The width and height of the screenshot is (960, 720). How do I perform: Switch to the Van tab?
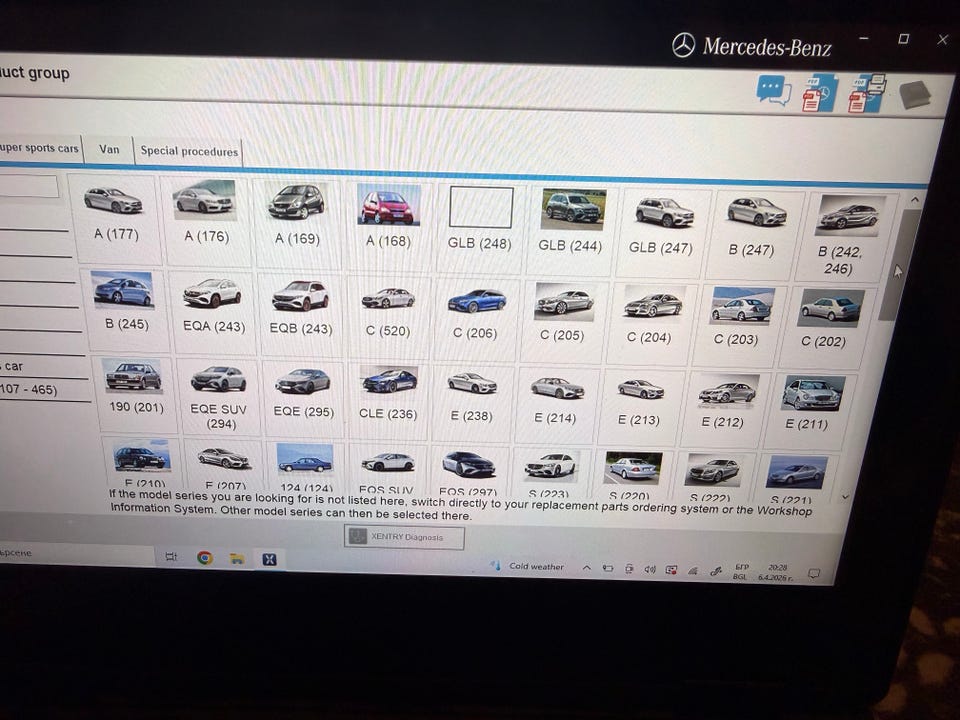109,149
